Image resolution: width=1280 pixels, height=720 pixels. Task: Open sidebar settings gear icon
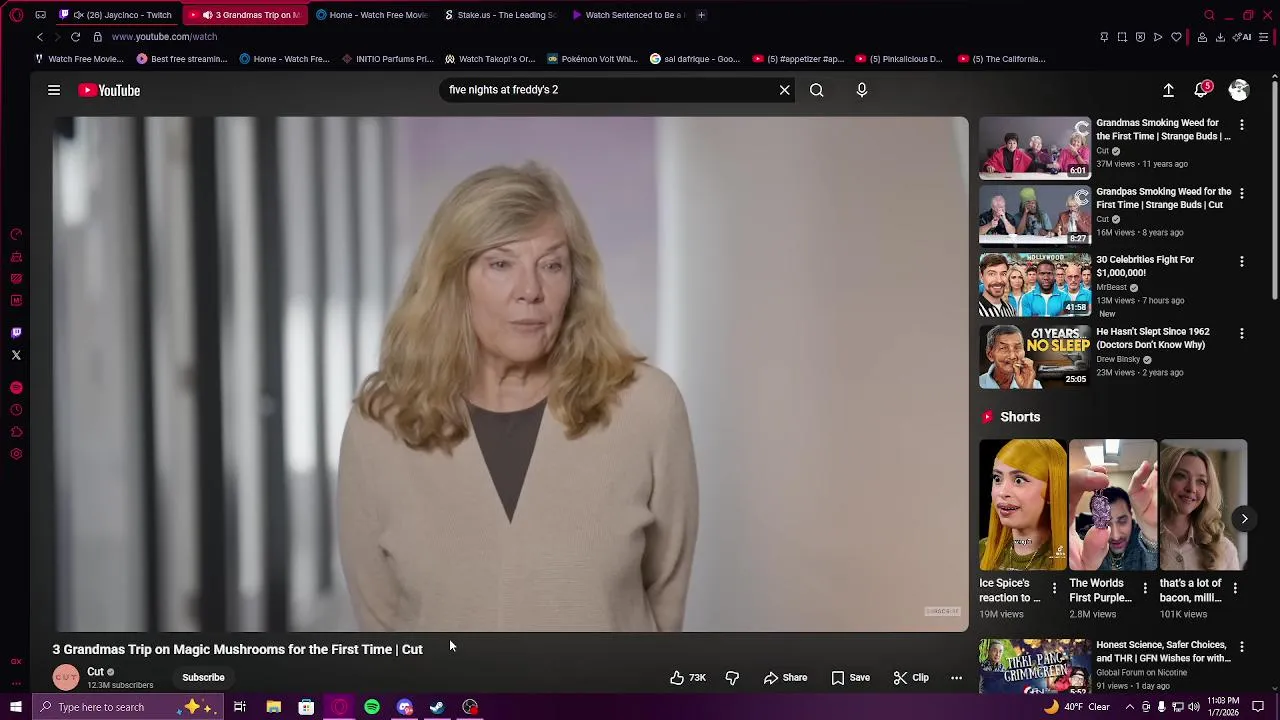tap(16, 454)
